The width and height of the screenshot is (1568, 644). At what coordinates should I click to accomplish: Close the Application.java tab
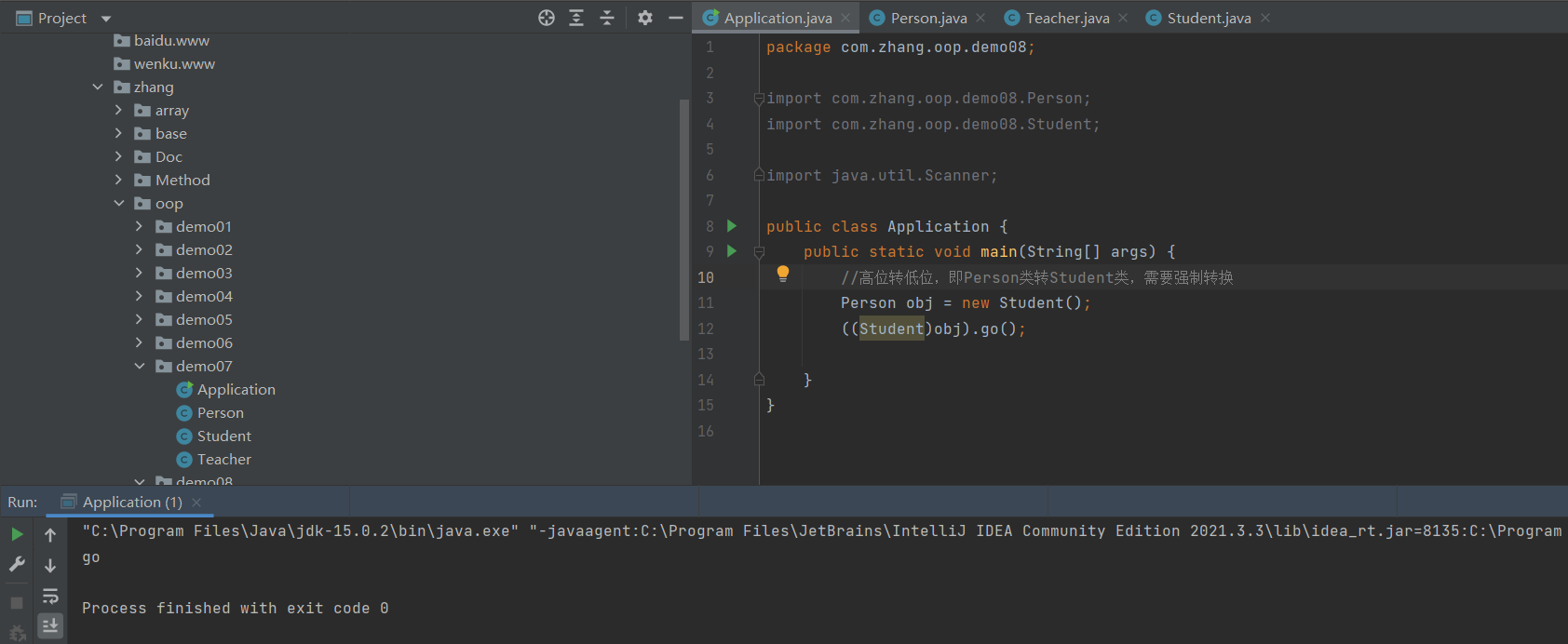tap(845, 18)
